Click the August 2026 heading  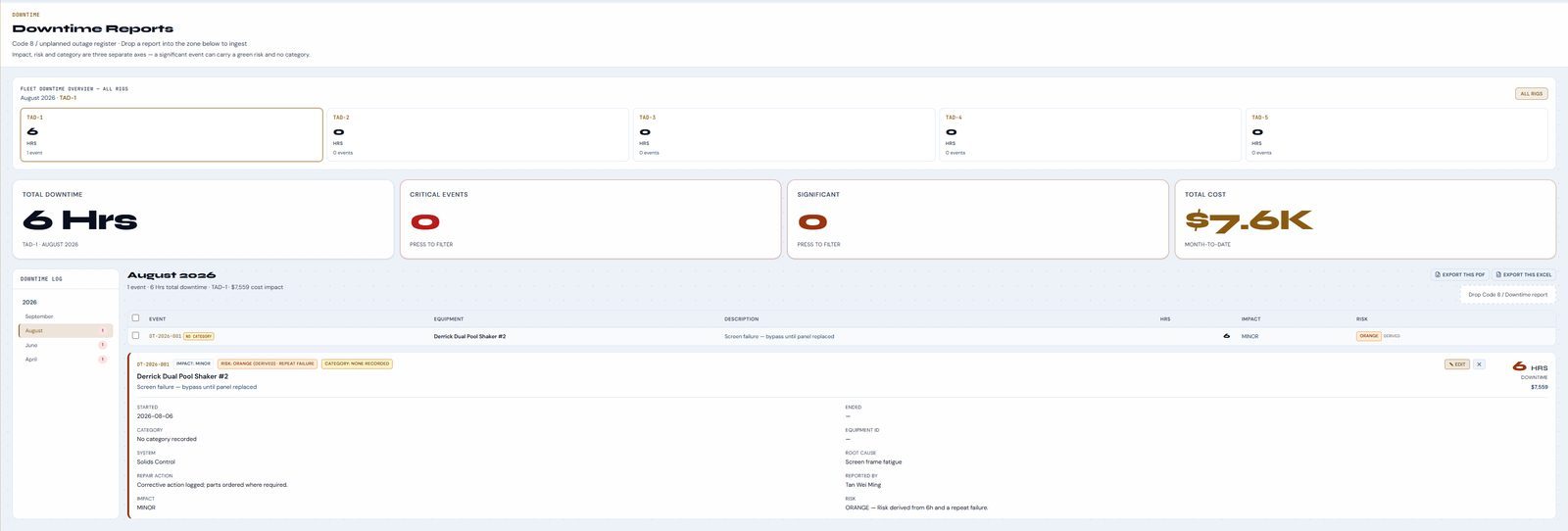pos(171,275)
